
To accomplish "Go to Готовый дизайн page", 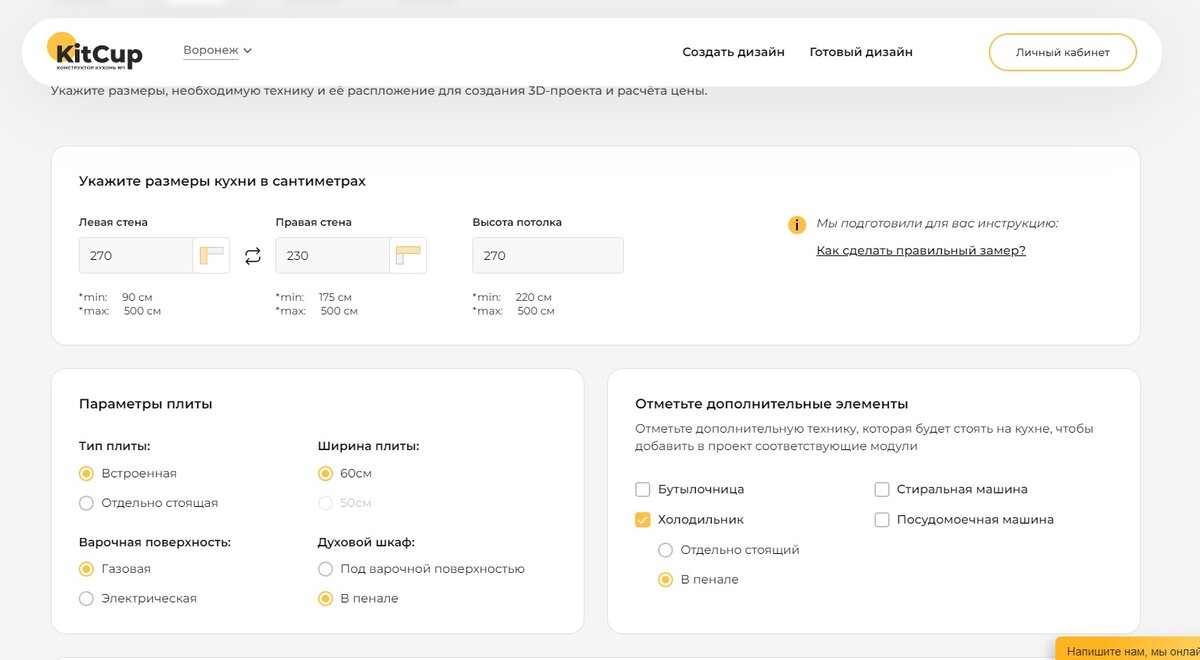I will 861,52.
